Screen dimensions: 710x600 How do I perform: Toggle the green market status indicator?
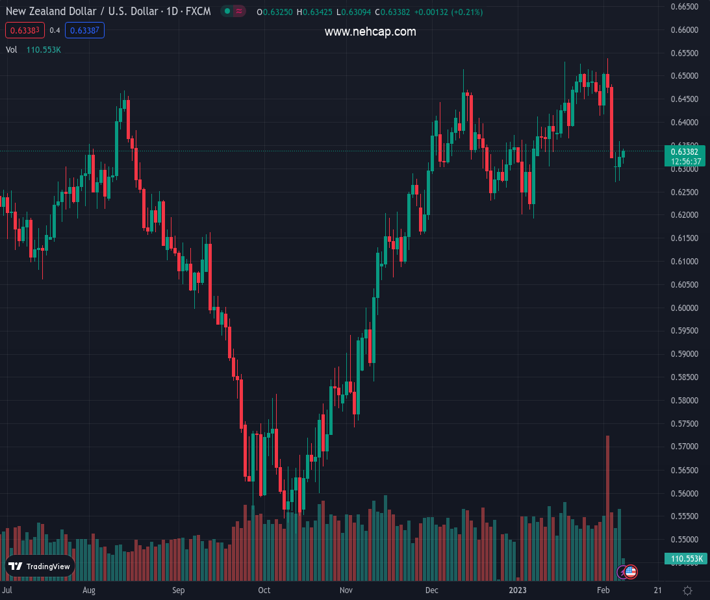[228, 12]
